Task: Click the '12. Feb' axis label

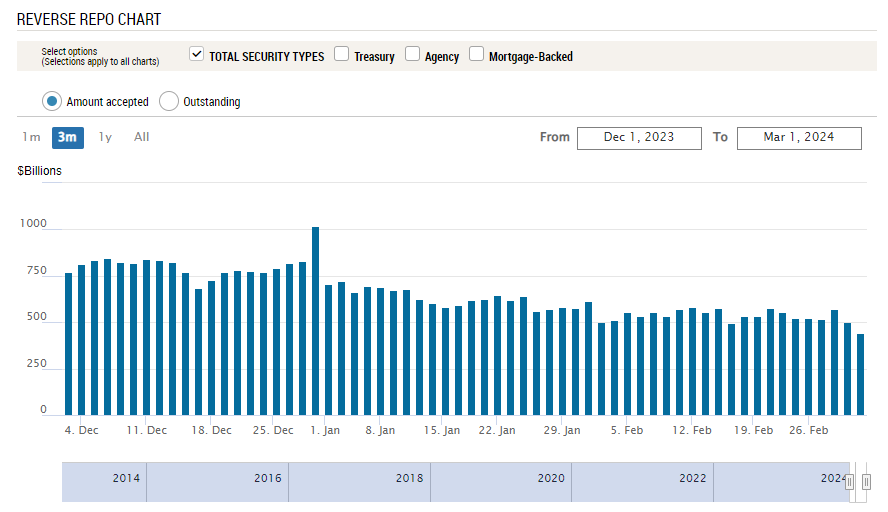Action: (x=691, y=430)
